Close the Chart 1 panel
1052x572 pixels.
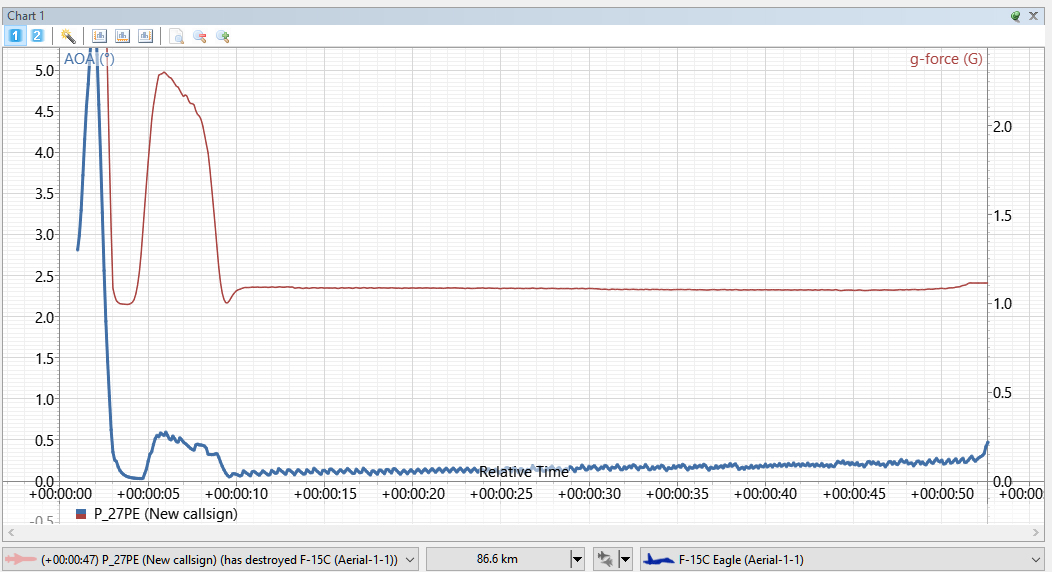[x=1034, y=16]
